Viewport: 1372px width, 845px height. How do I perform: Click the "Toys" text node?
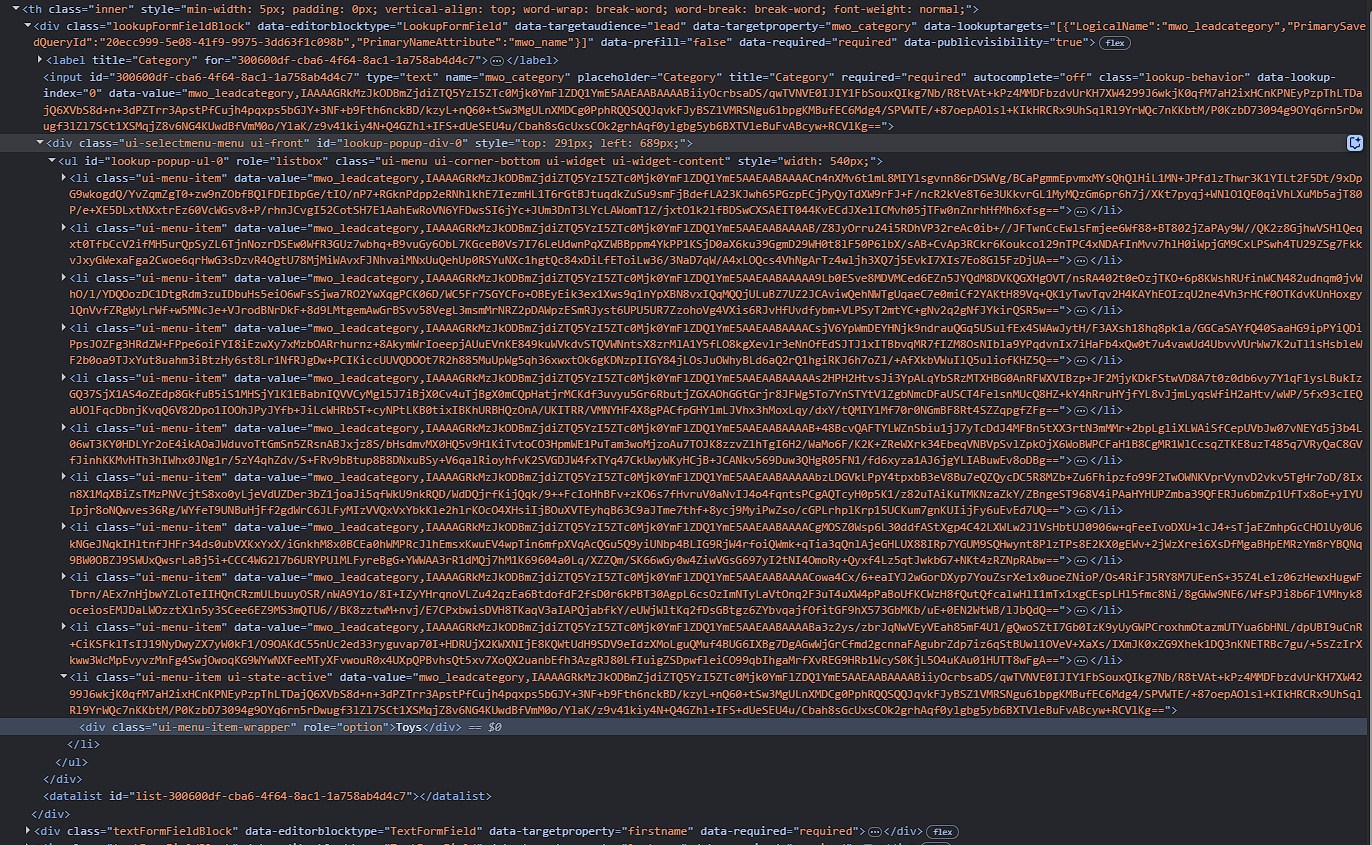(x=409, y=727)
